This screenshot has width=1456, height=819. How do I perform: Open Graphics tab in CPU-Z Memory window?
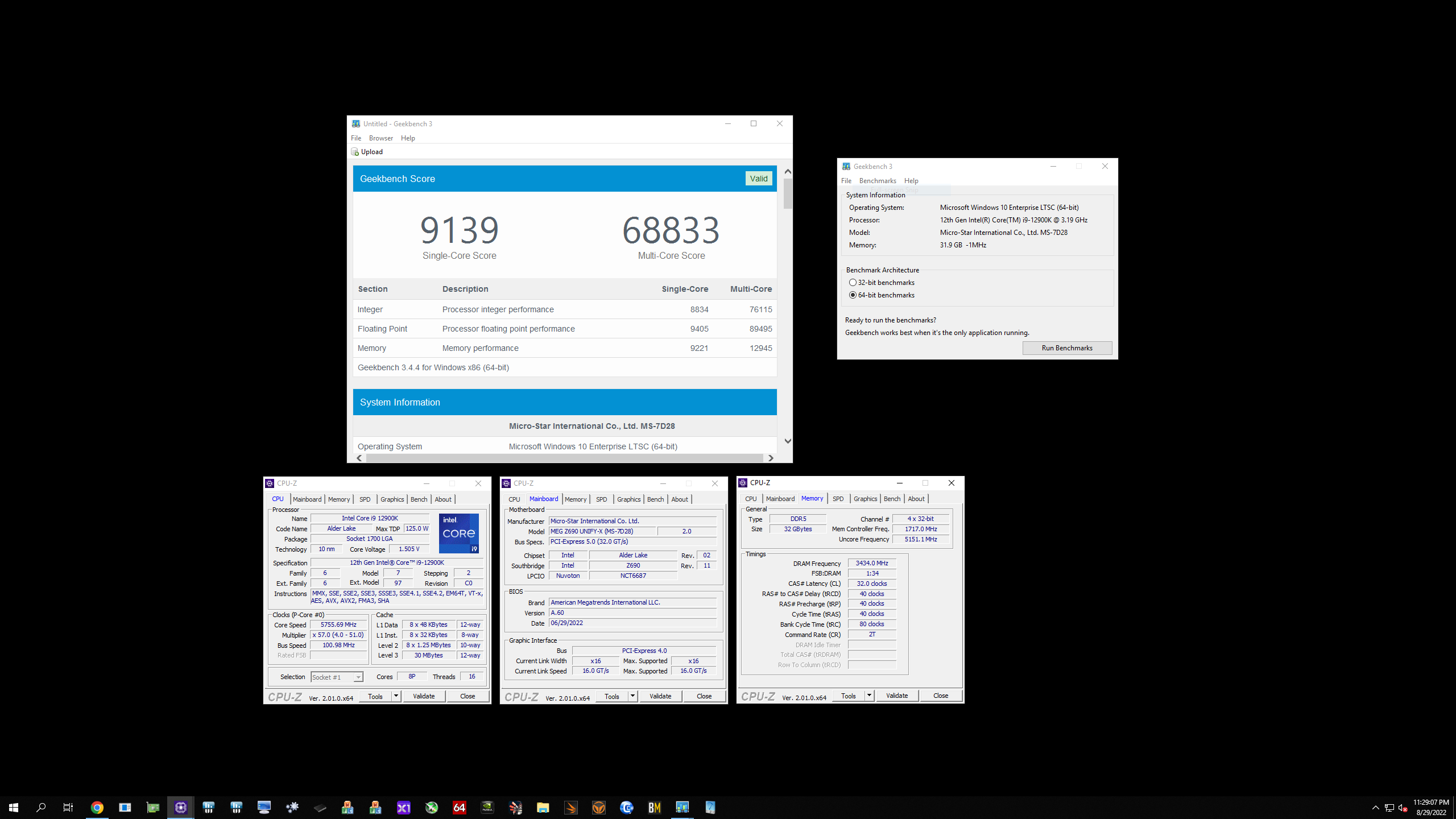click(x=865, y=499)
